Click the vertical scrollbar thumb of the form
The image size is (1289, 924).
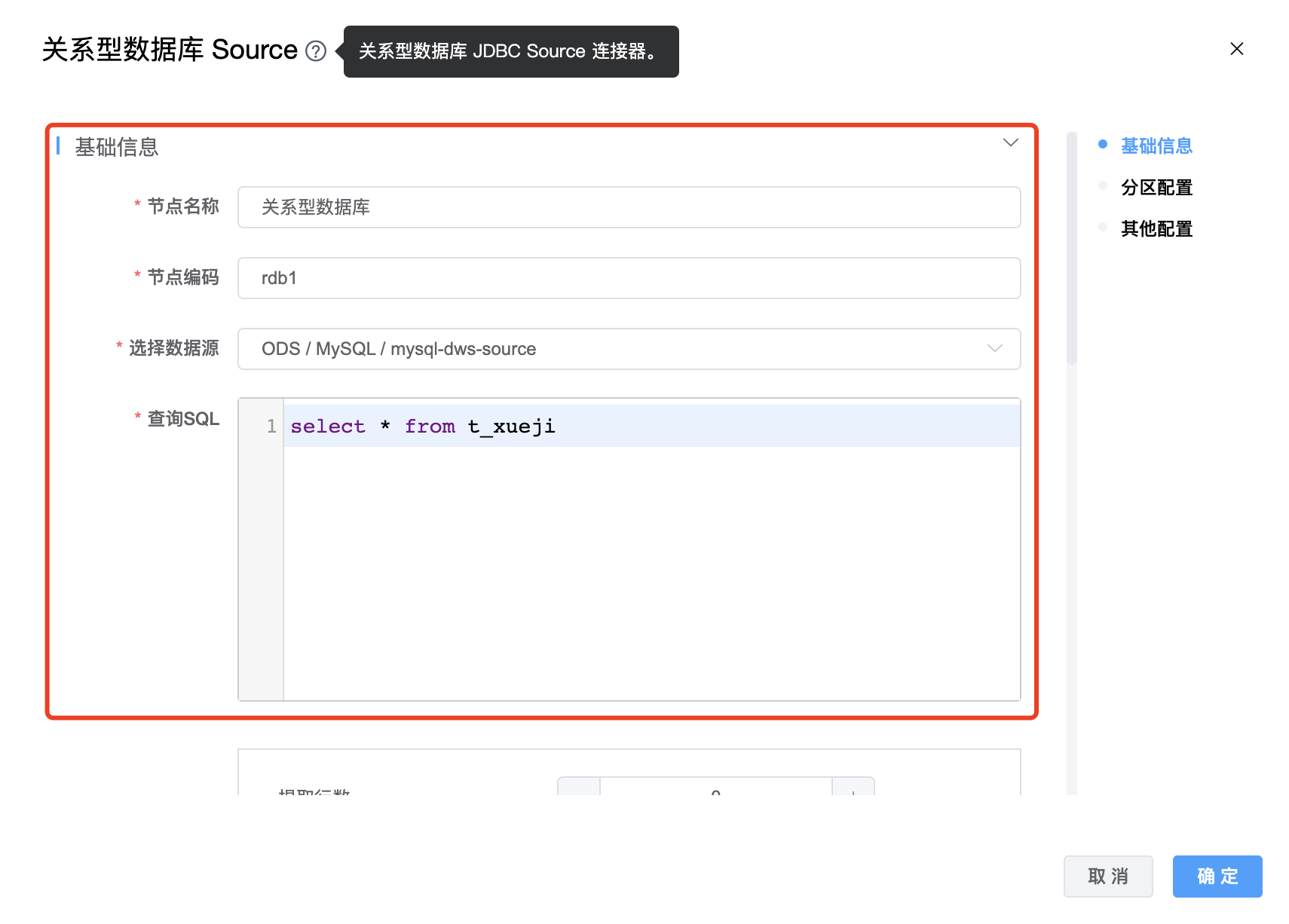pos(1071,249)
